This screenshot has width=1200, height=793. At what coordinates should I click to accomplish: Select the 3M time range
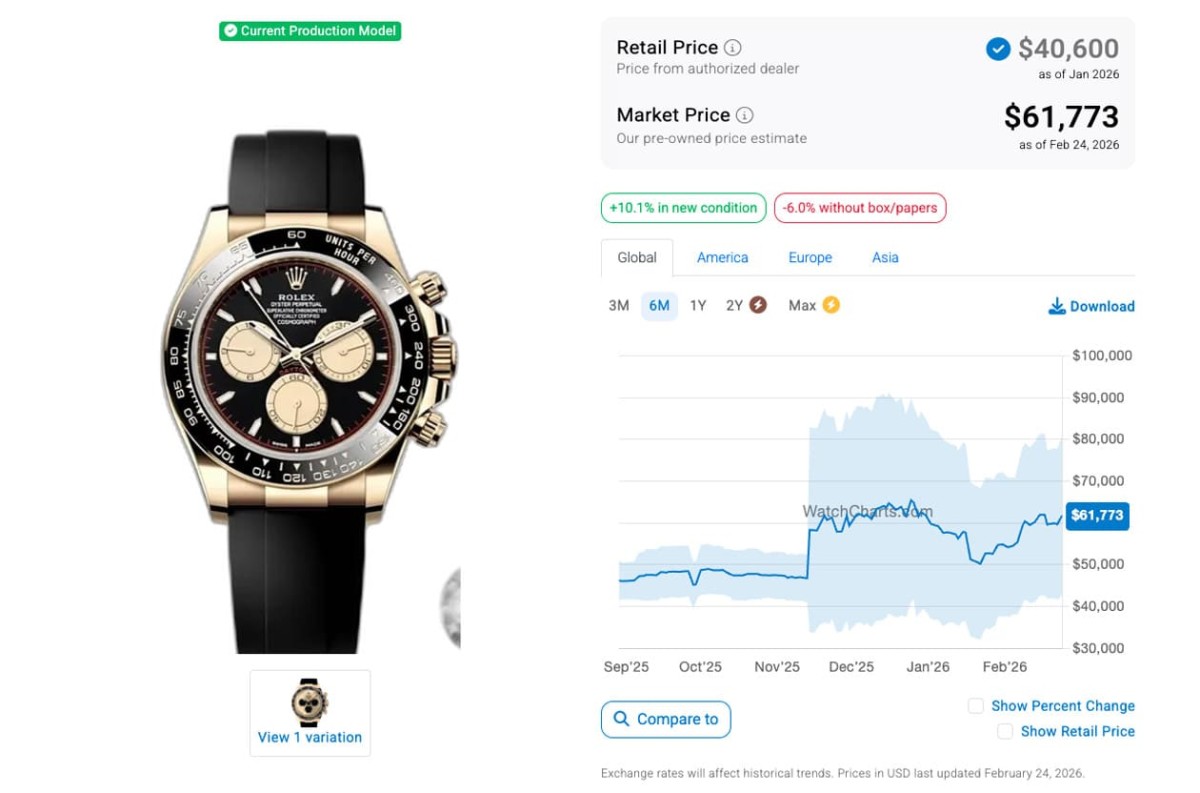coord(619,306)
